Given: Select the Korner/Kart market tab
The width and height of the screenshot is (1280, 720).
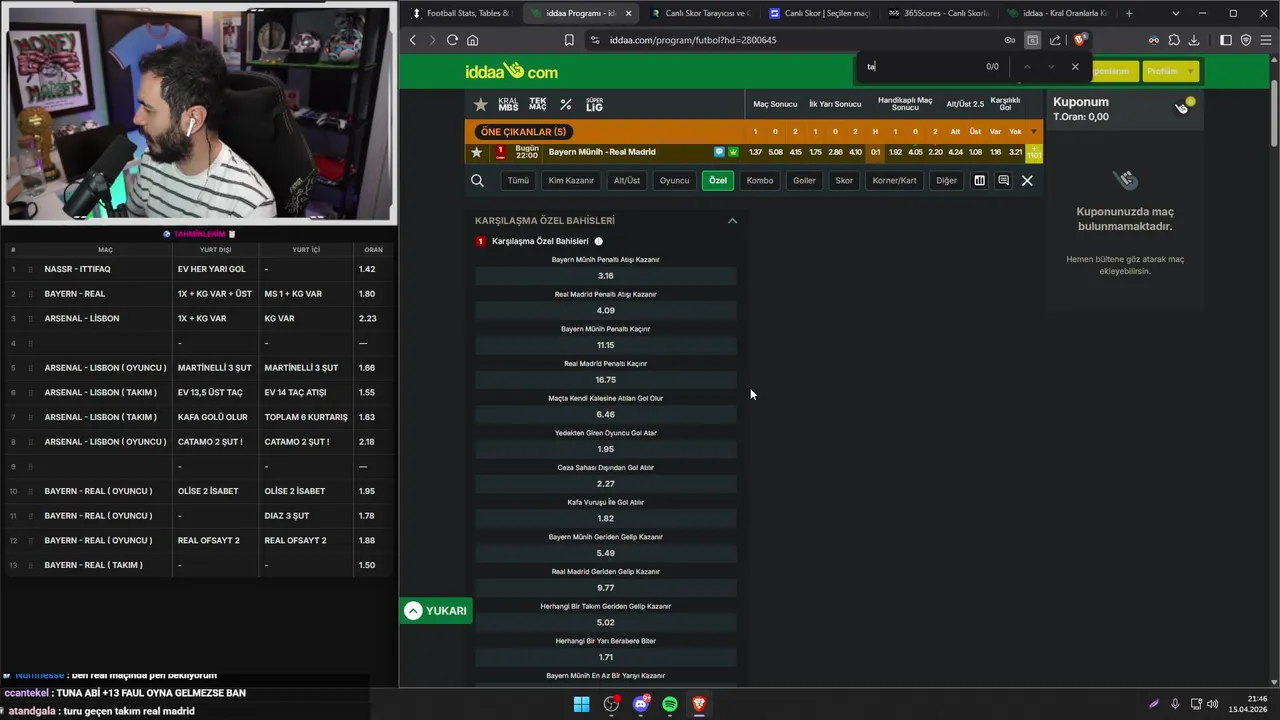Looking at the screenshot, I should click(x=894, y=181).
